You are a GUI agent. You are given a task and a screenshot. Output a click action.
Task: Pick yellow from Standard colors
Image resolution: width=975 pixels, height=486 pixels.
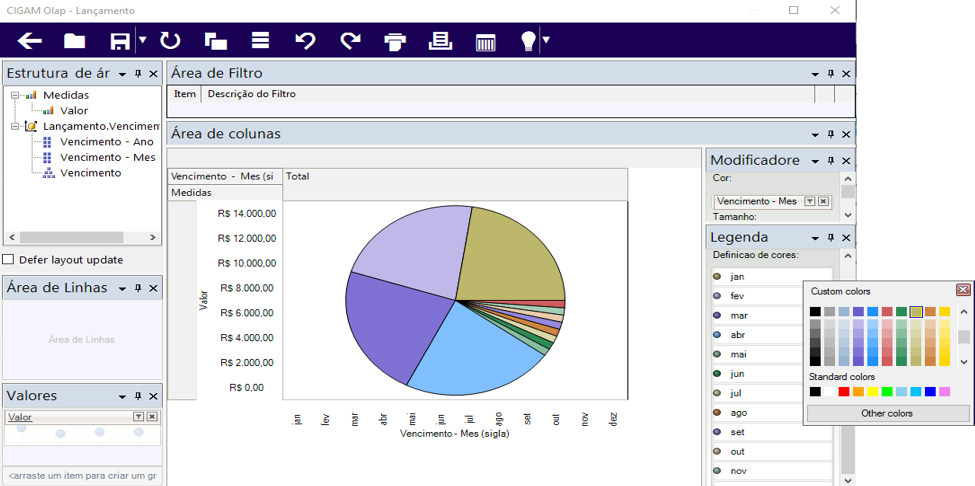click(872, 392)
